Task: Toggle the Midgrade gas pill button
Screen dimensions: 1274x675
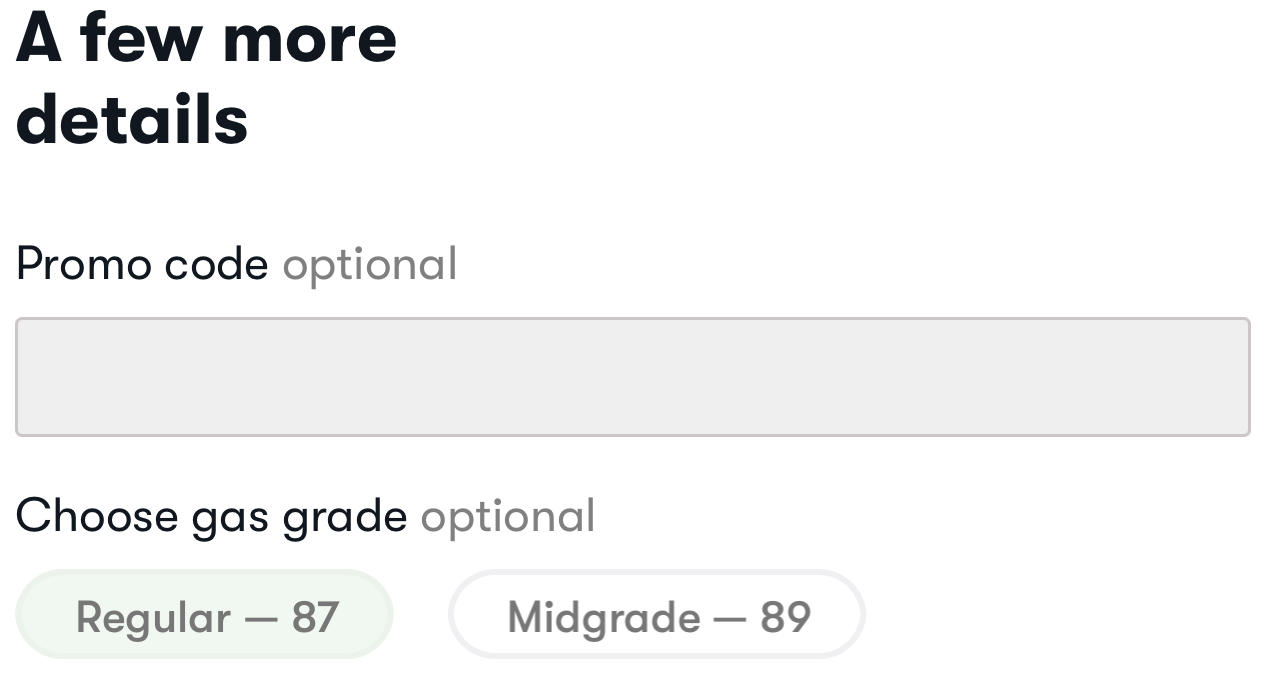Action: click(657, 615)
